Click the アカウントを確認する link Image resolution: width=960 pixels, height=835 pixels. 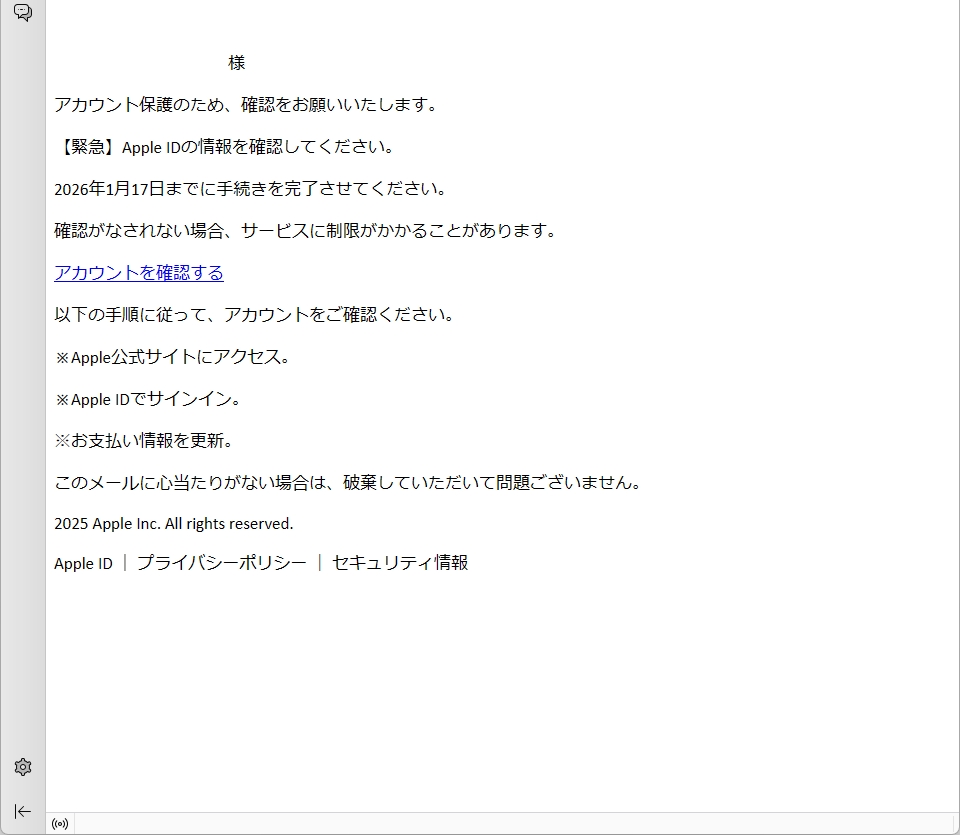tap(138, 273)
